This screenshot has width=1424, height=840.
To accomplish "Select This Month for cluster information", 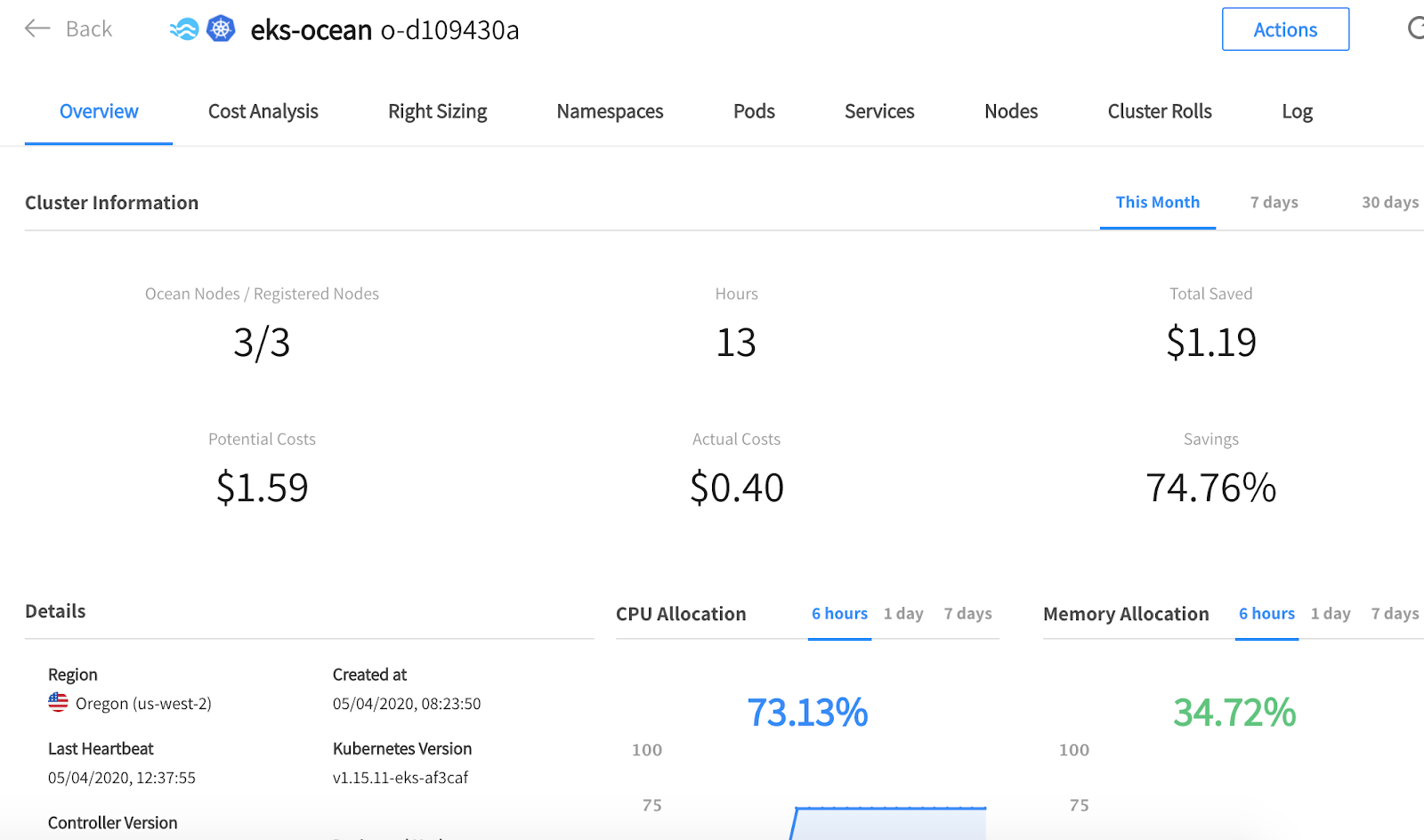I will pos(1158,202).
